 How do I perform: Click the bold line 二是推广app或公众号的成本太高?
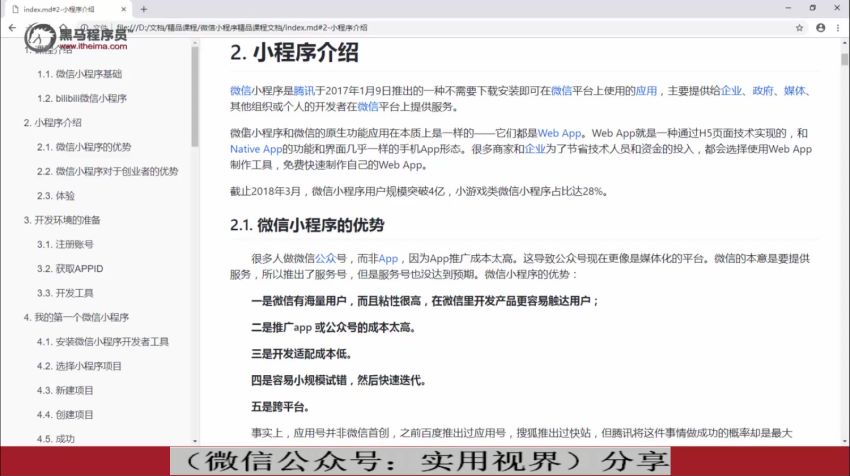[333, 327]
